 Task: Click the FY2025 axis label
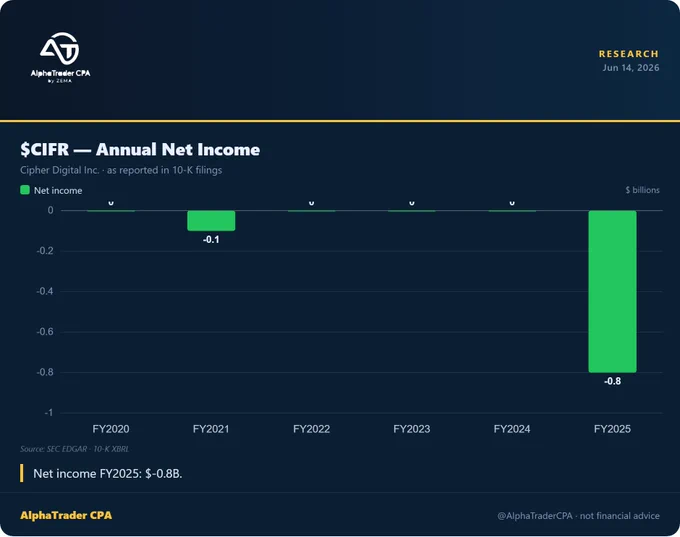[x=612, y=429]
